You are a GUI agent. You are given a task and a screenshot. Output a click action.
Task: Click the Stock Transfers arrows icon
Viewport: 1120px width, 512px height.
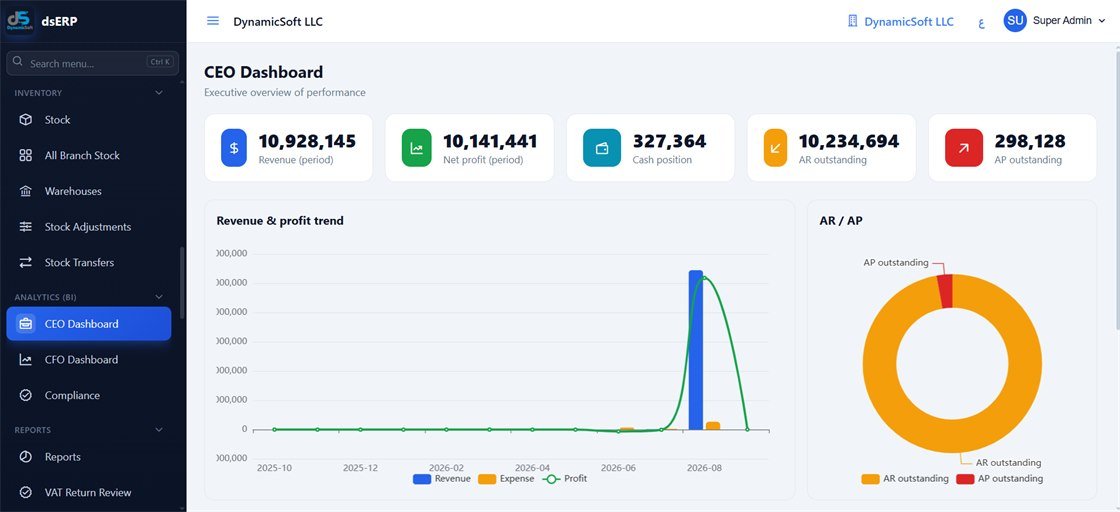[26, 263]
